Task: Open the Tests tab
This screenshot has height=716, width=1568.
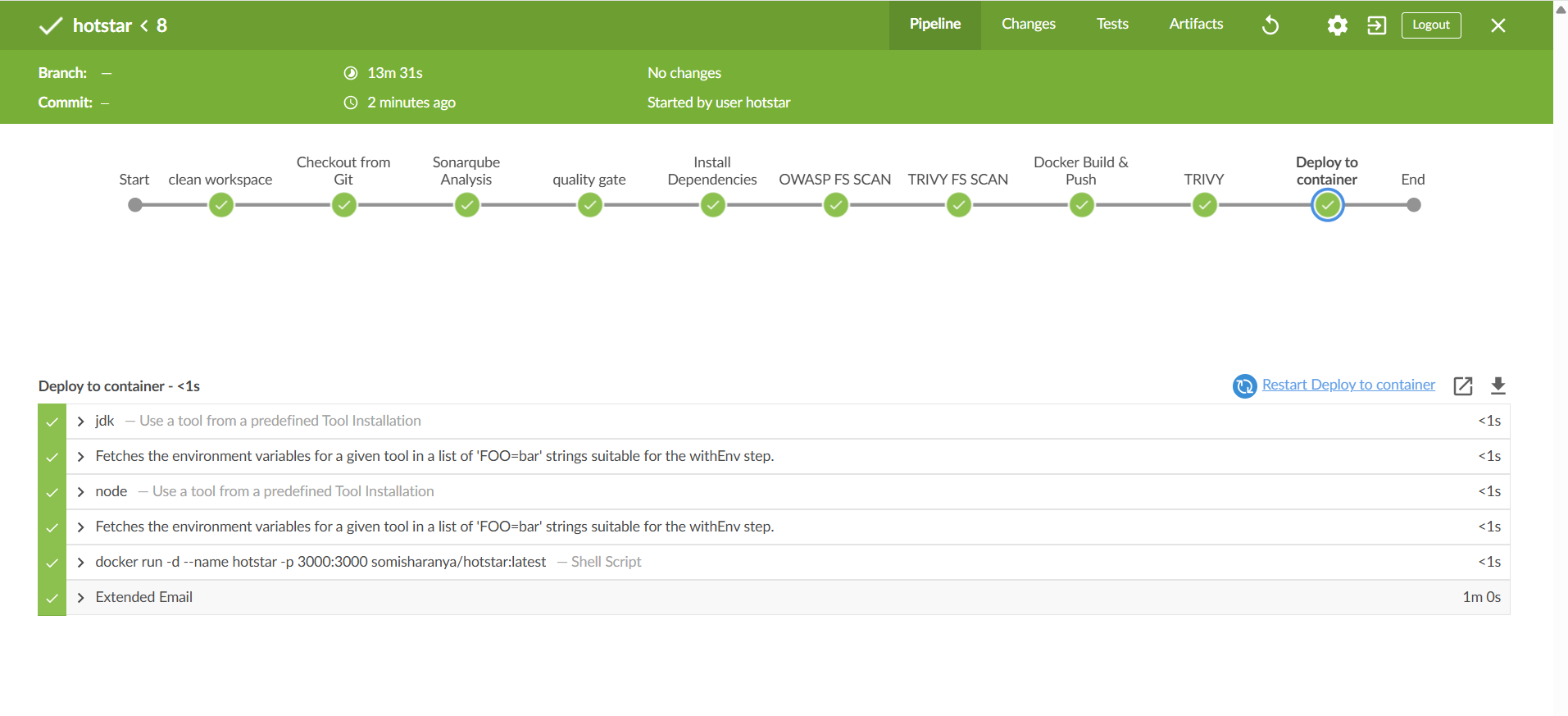Action: [x=1112, y=25]
